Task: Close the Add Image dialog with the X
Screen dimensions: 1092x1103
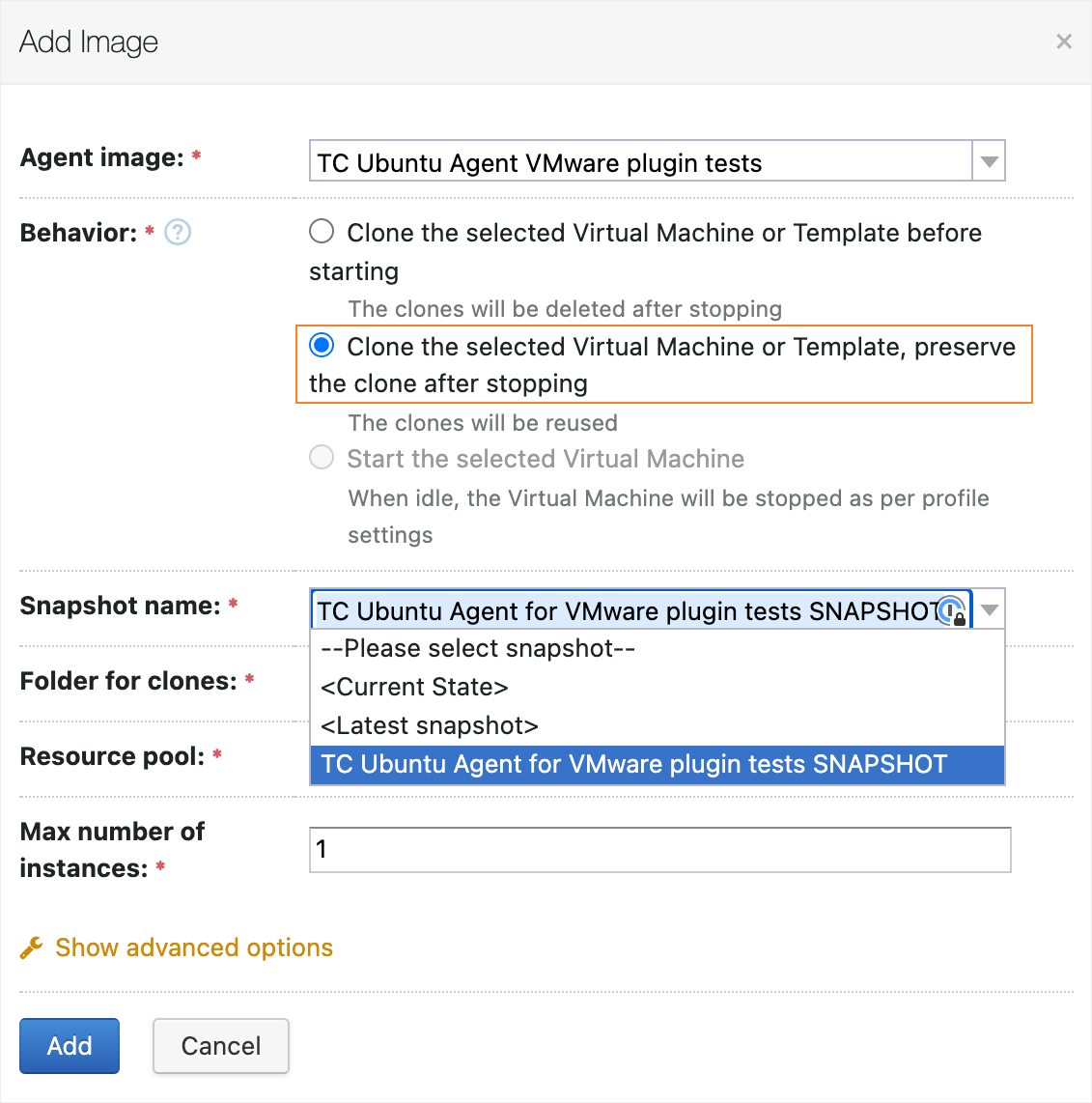Action: pos(1063,41)
